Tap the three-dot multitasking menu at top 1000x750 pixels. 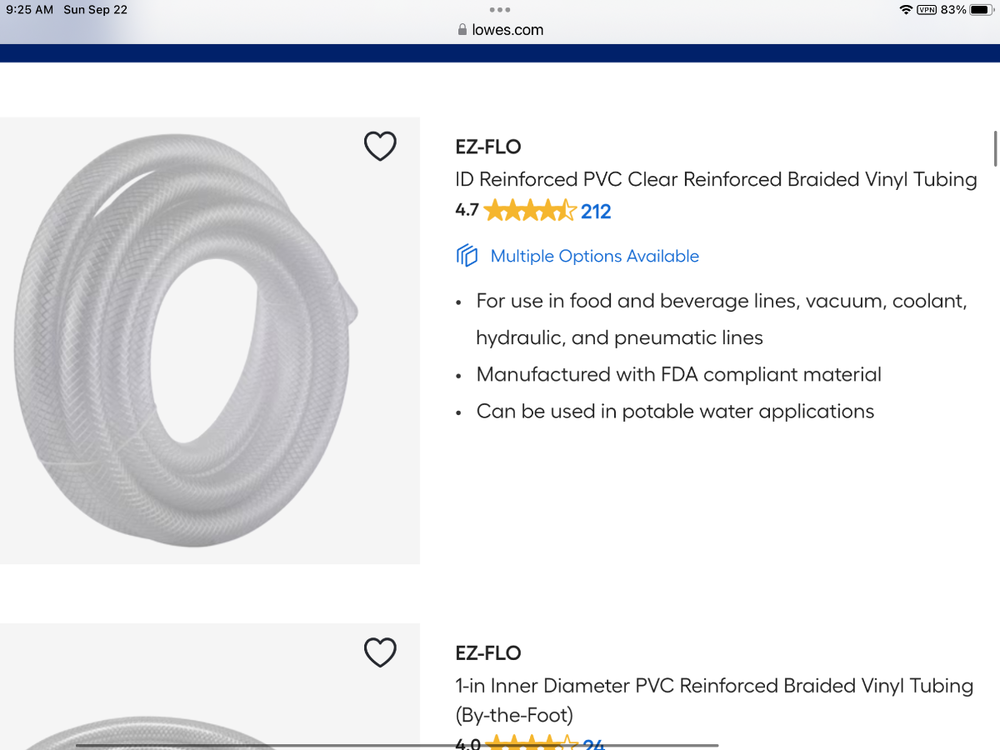pyautogui.click(x=500, y=9)
